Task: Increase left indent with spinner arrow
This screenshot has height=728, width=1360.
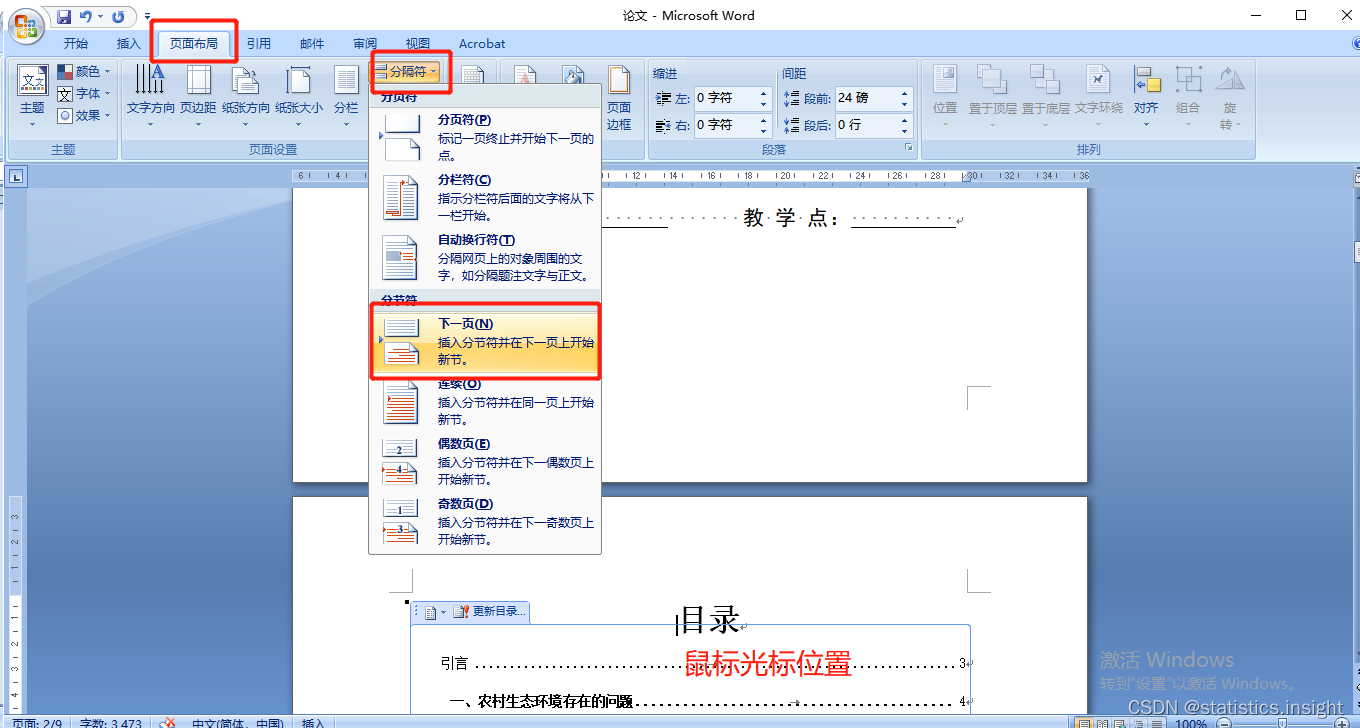Action: (x=764, y=93)
